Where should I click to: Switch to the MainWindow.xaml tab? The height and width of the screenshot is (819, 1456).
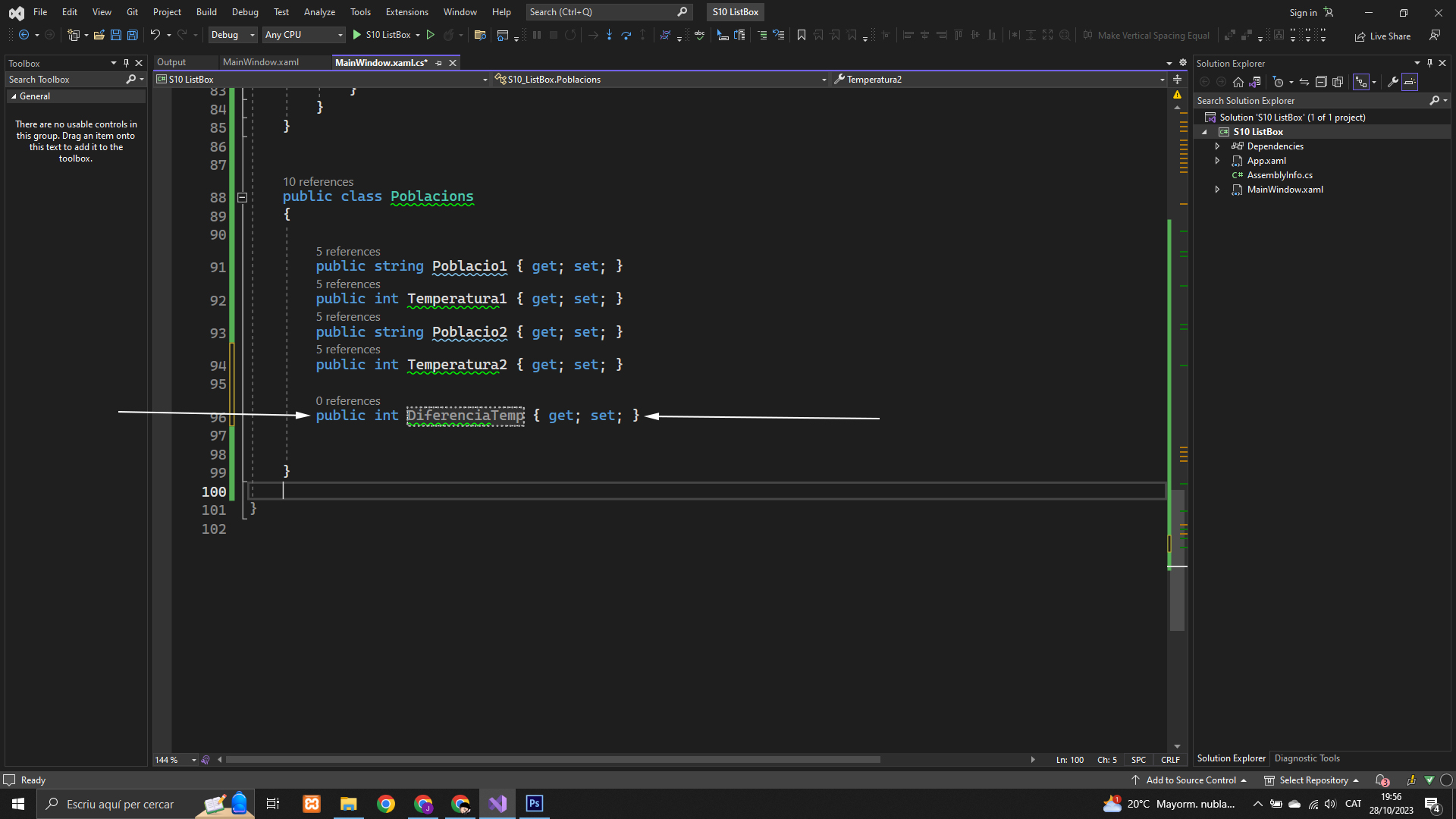(260, 62)
